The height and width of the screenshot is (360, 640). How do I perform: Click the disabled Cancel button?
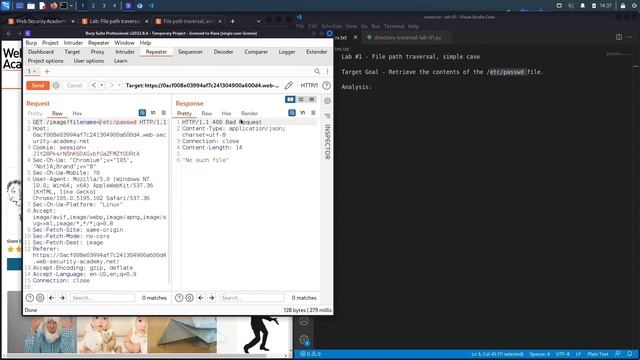(74, 85)
